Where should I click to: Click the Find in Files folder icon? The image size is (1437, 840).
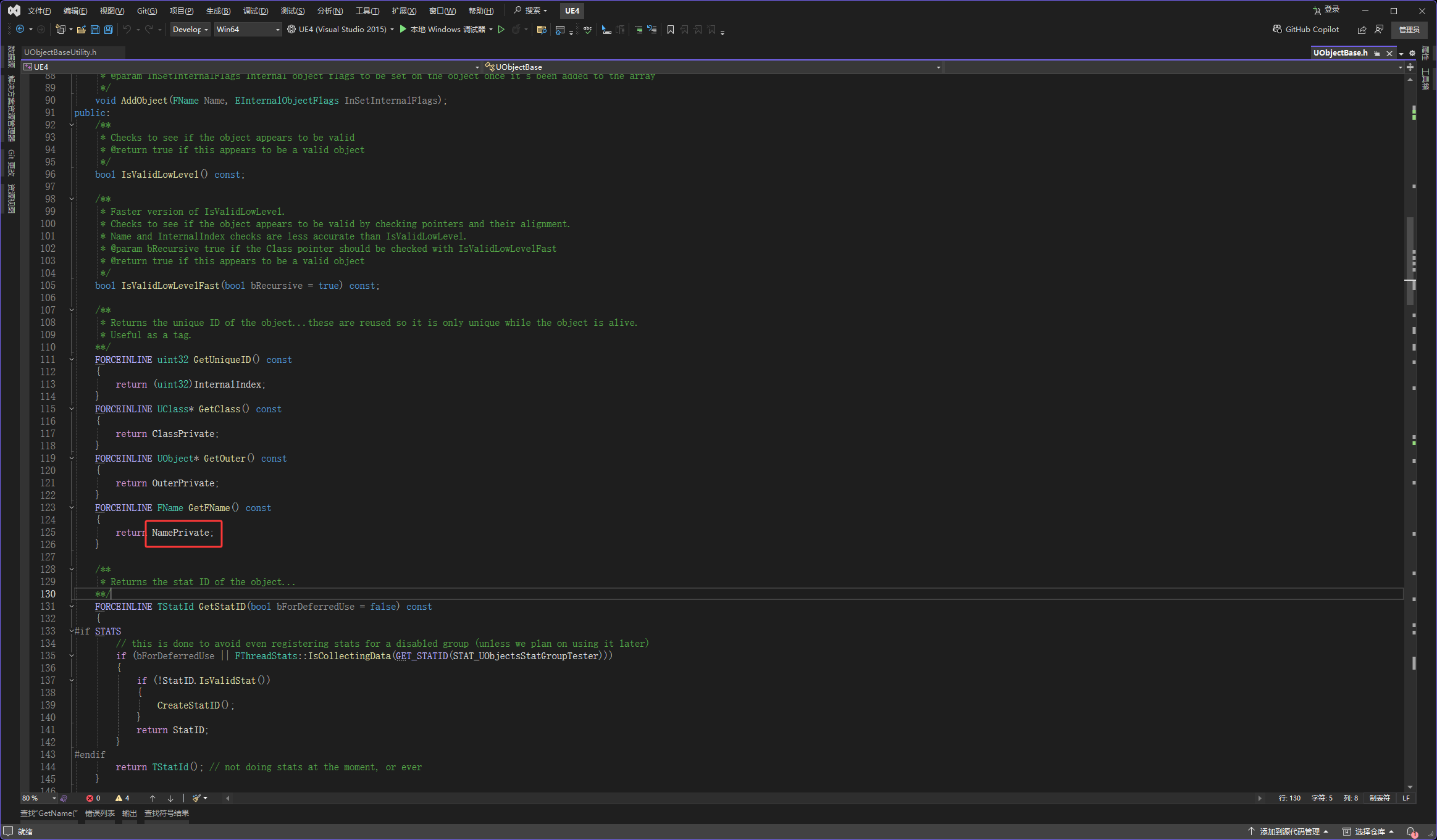pos(542,30)
